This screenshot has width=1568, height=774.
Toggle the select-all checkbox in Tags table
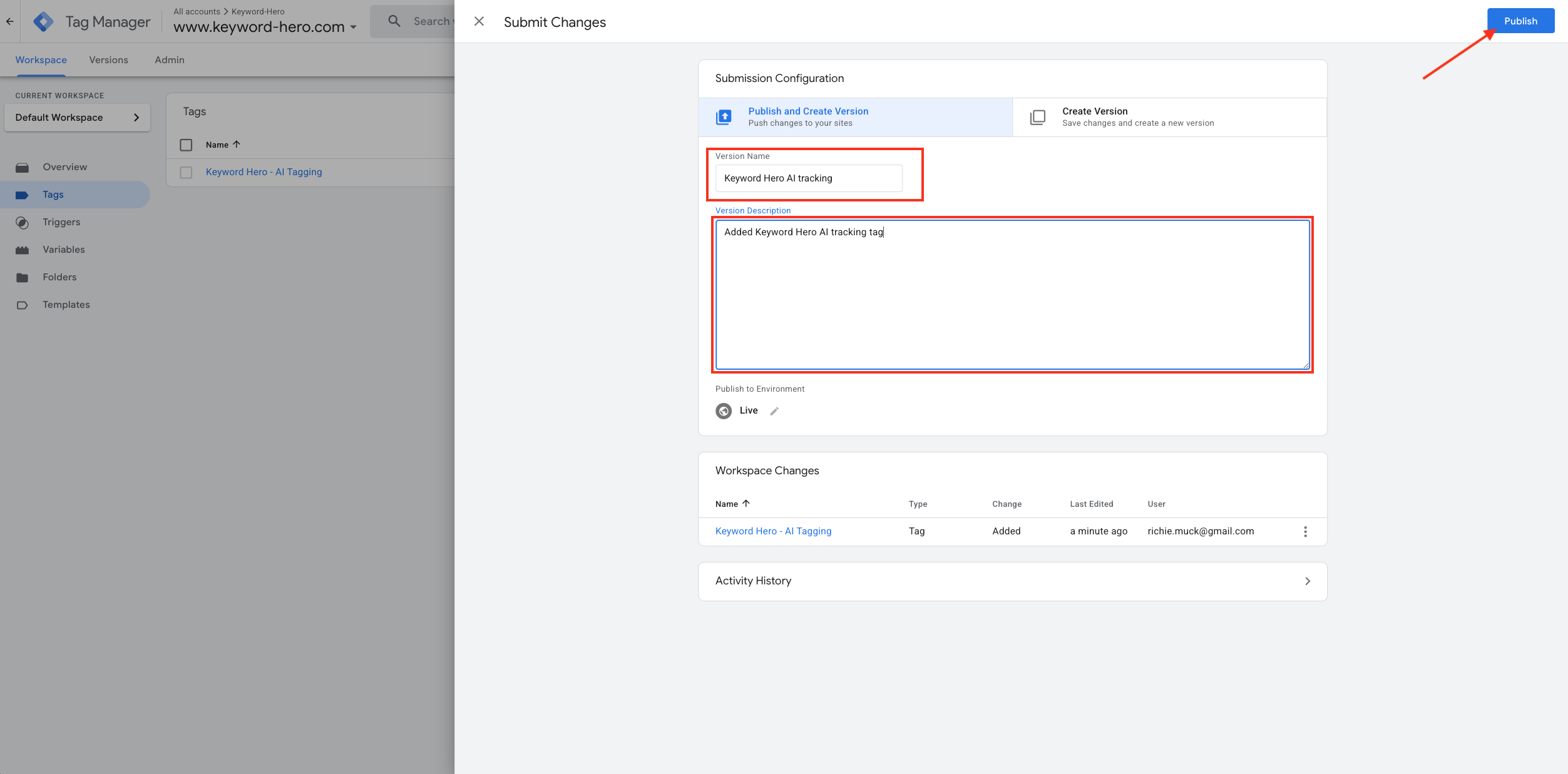tap(186, 145)
